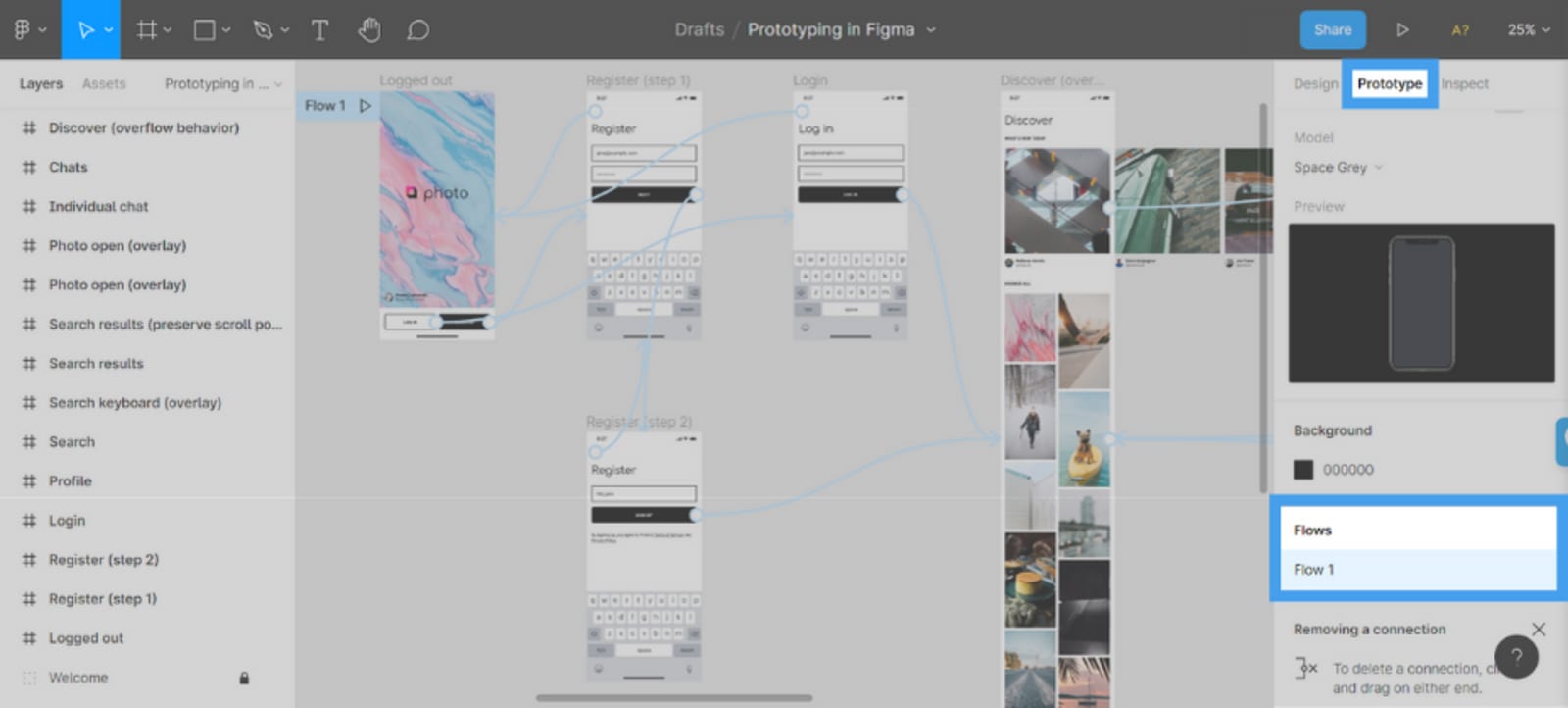Viewport: 1568px width, 708px height.
Task: Click the canvas vertical scrollbar
Action: [x=1263, y=299]
